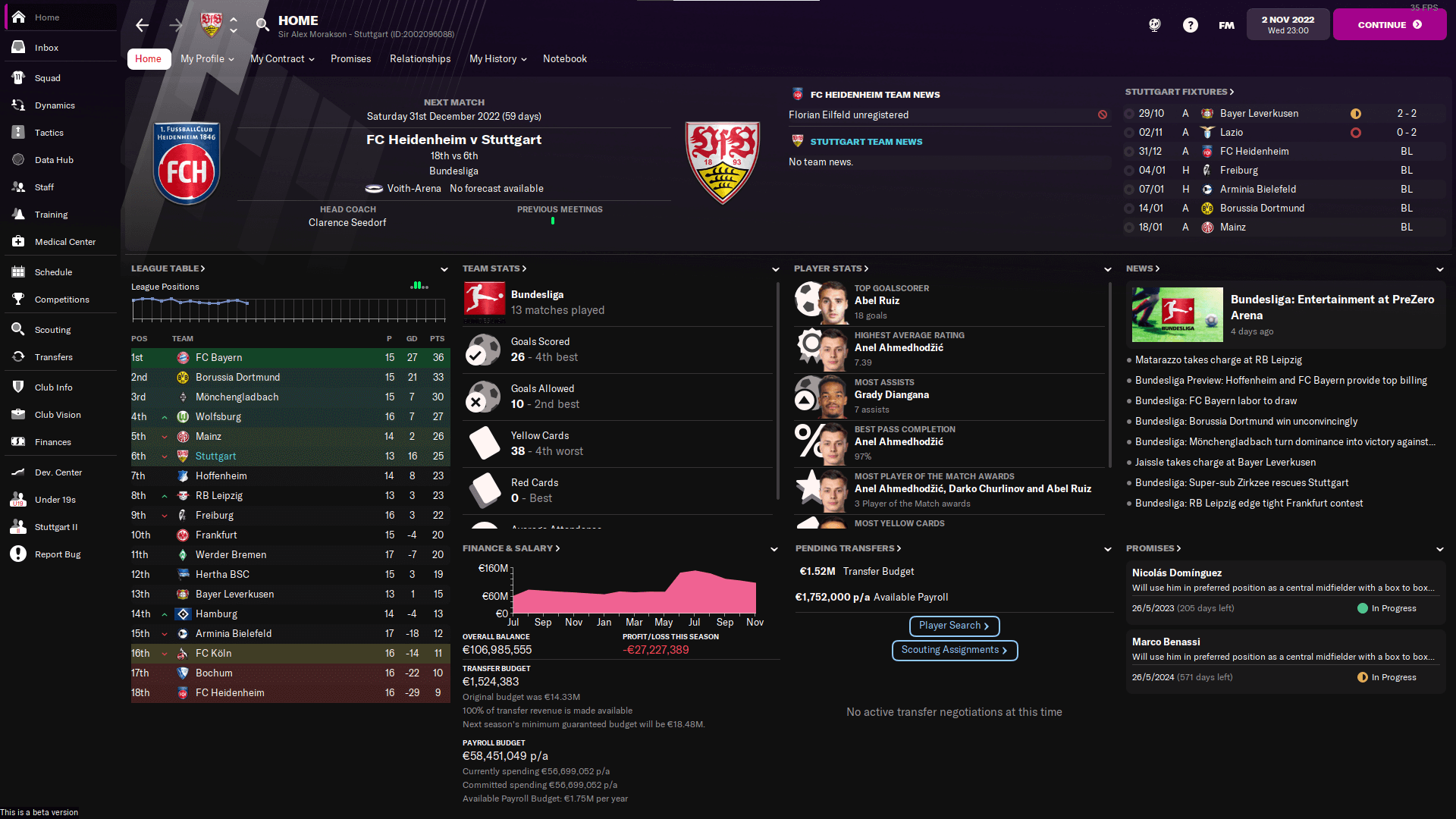The image size is (1456, 819).
Task: Open the Schedule sidebar icon
Action: [19, 272]
